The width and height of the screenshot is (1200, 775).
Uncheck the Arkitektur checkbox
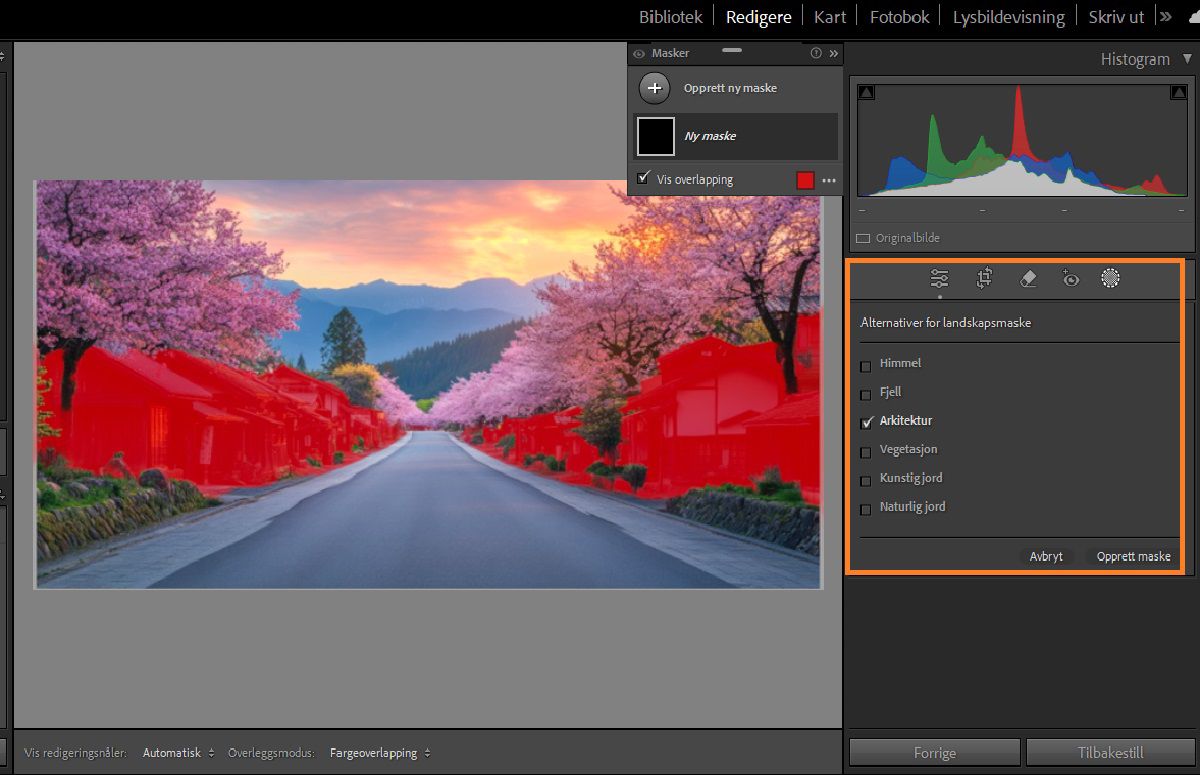pos(866,422)
